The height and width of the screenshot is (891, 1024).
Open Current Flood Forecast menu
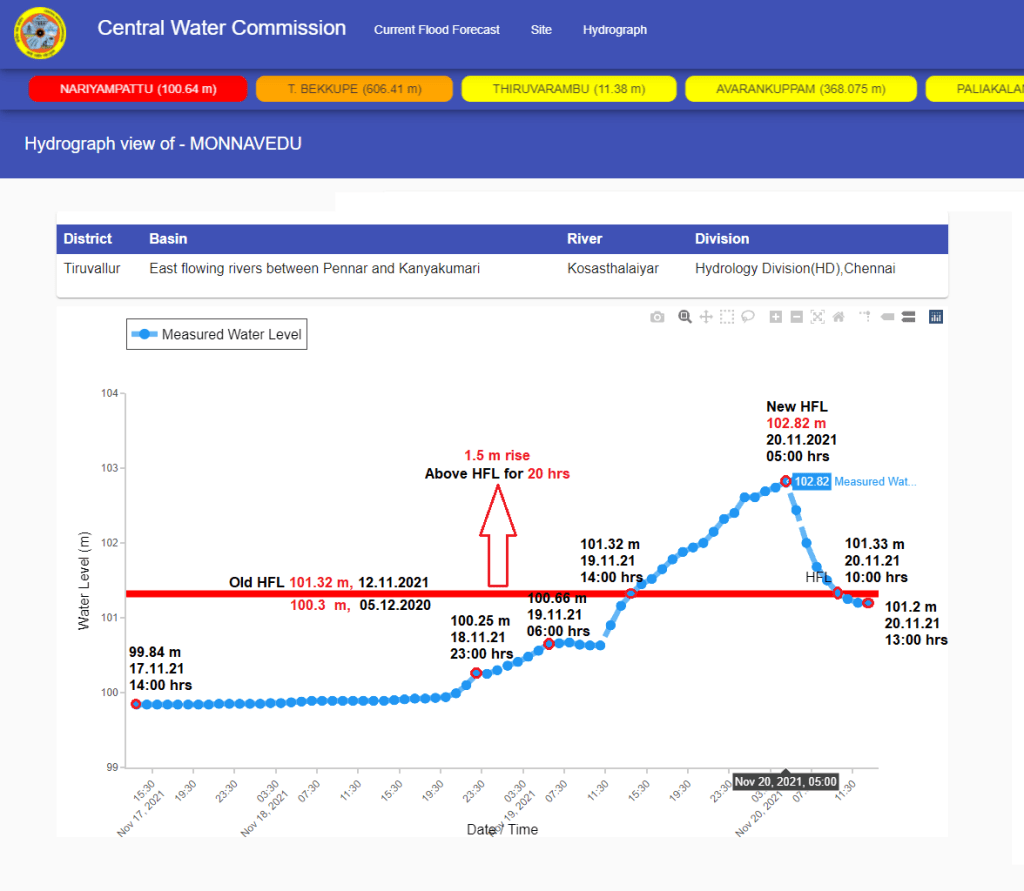tap(437, 30)
